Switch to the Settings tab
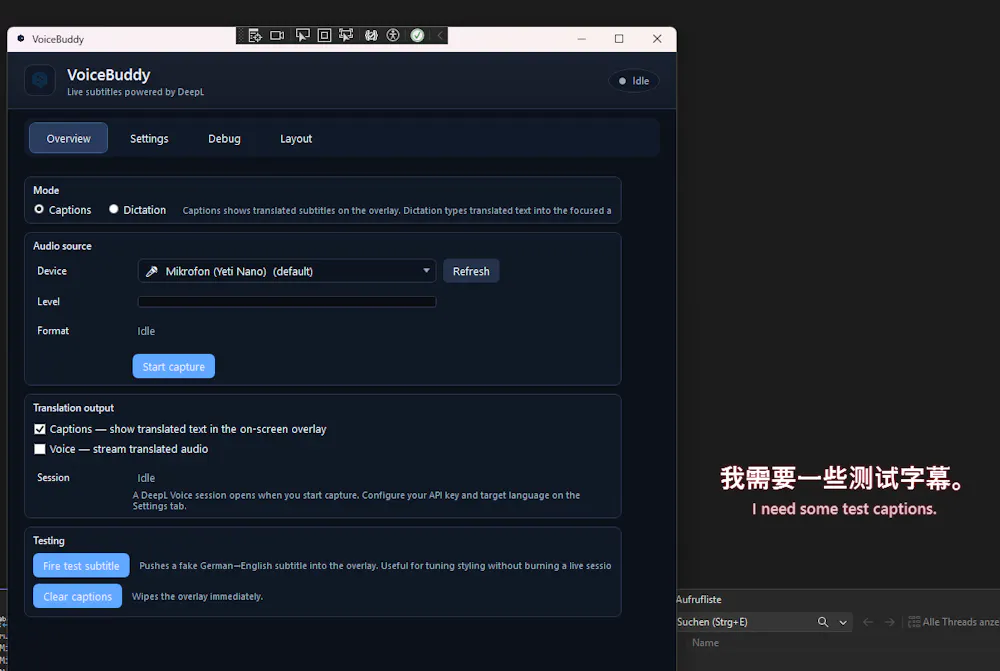Screen dimensions: 1000x671 149,138
